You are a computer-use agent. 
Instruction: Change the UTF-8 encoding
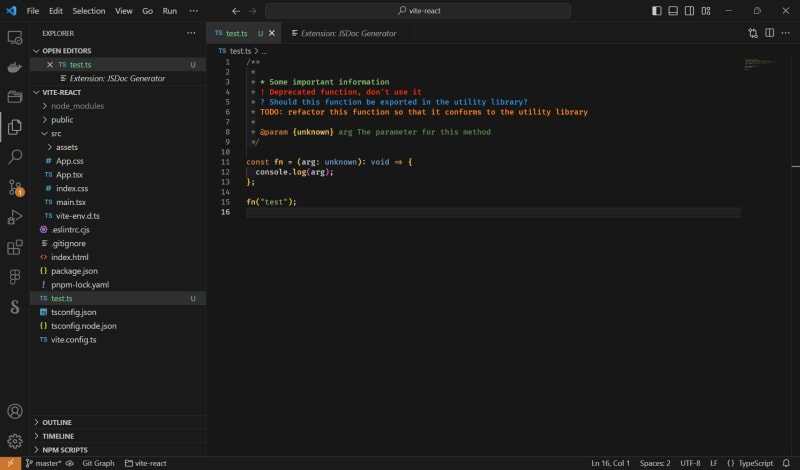click(x=690, y=463)
